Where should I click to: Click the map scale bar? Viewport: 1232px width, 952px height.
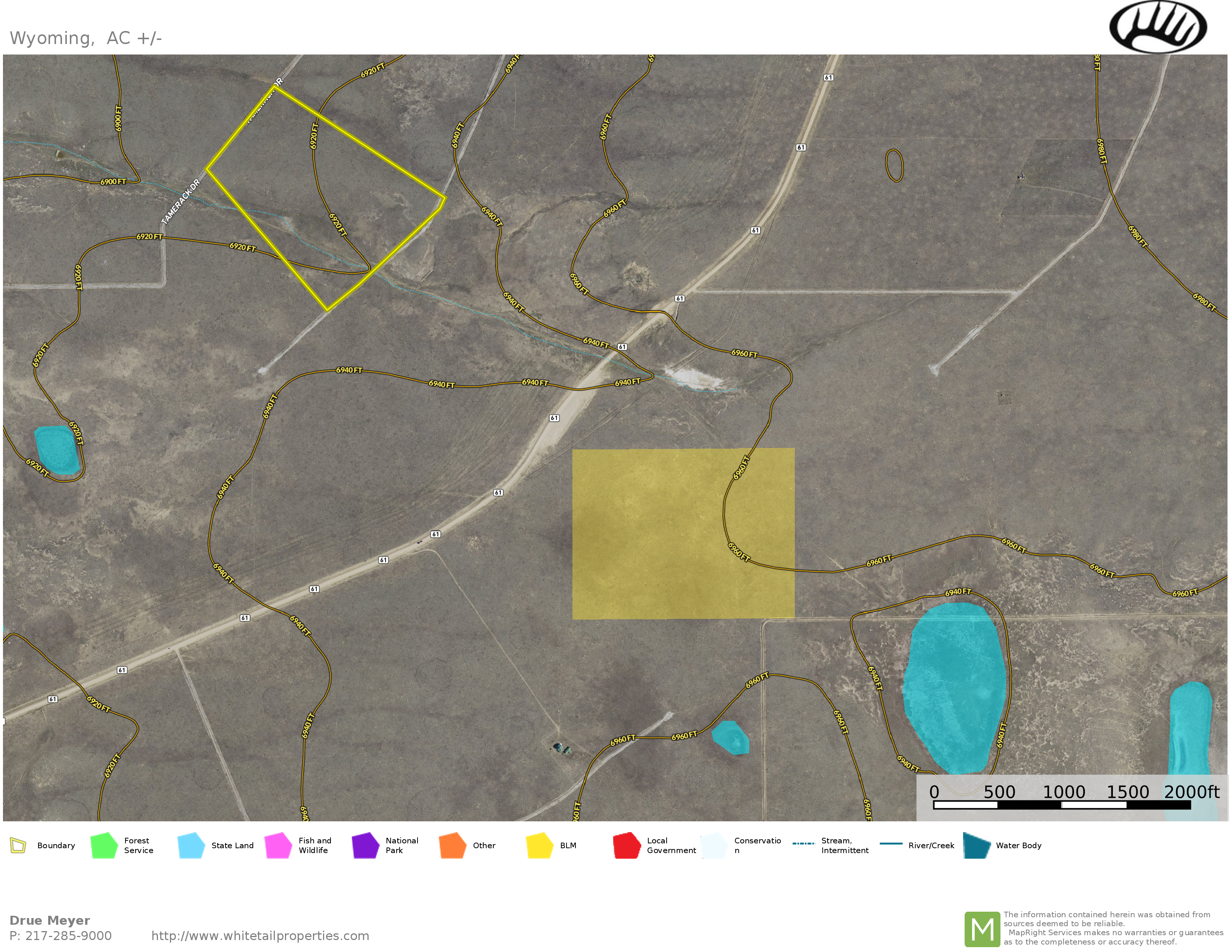[1062, 805]
